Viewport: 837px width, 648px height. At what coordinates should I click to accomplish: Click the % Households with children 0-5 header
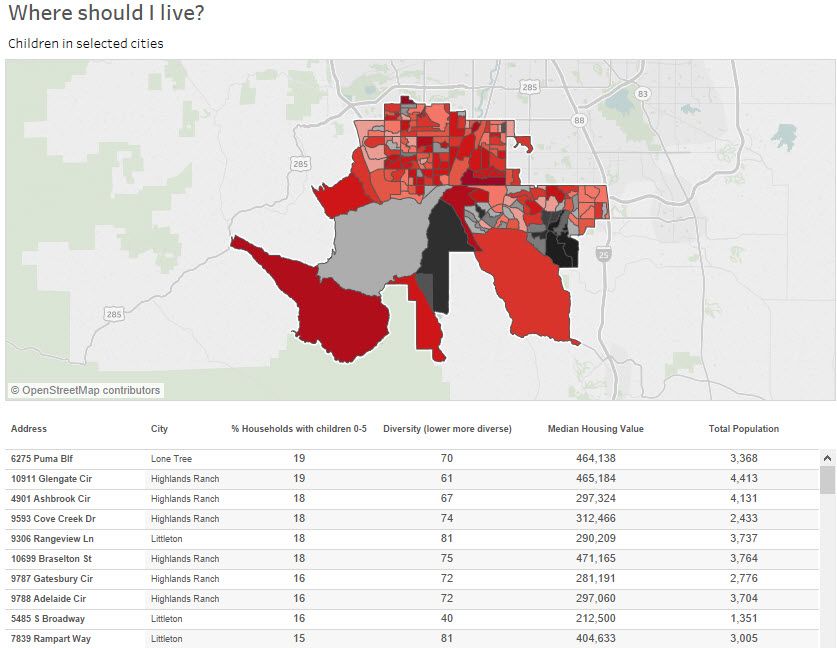pyautogui.click(x=299, y=429)
